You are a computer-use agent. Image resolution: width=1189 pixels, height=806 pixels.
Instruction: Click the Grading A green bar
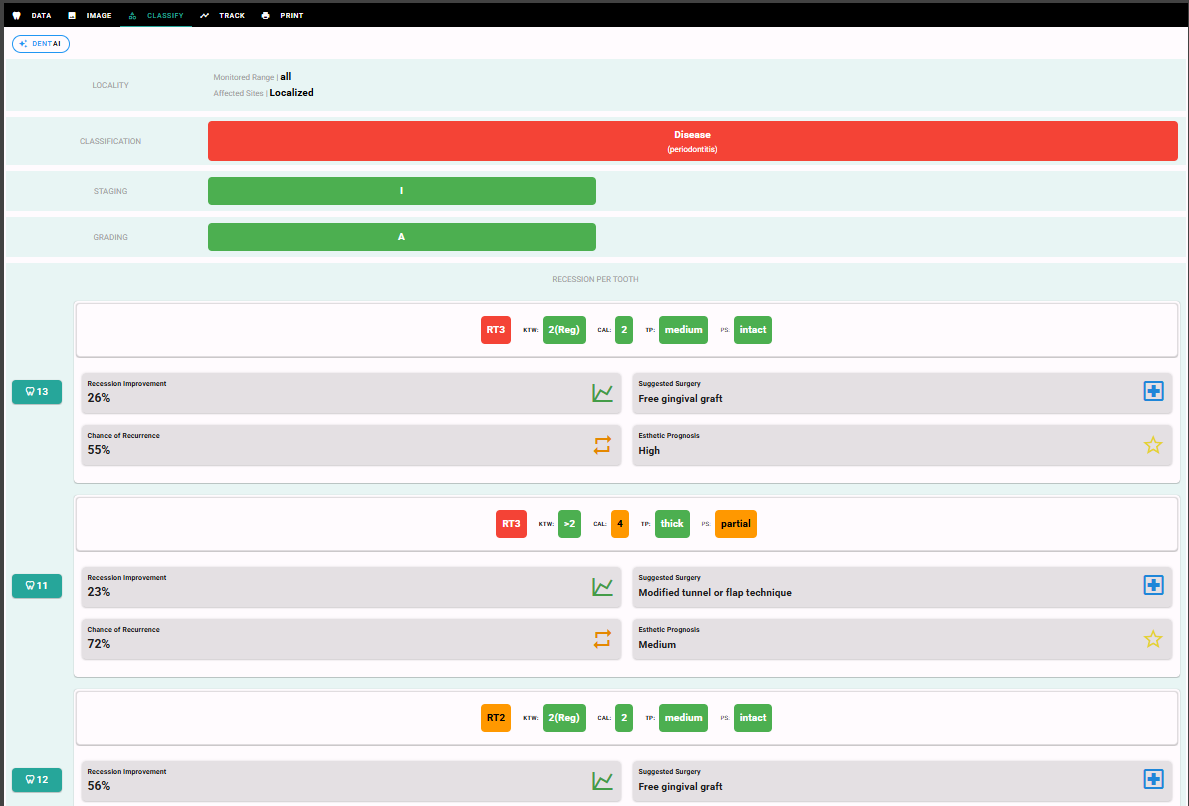tap(402, 237)
